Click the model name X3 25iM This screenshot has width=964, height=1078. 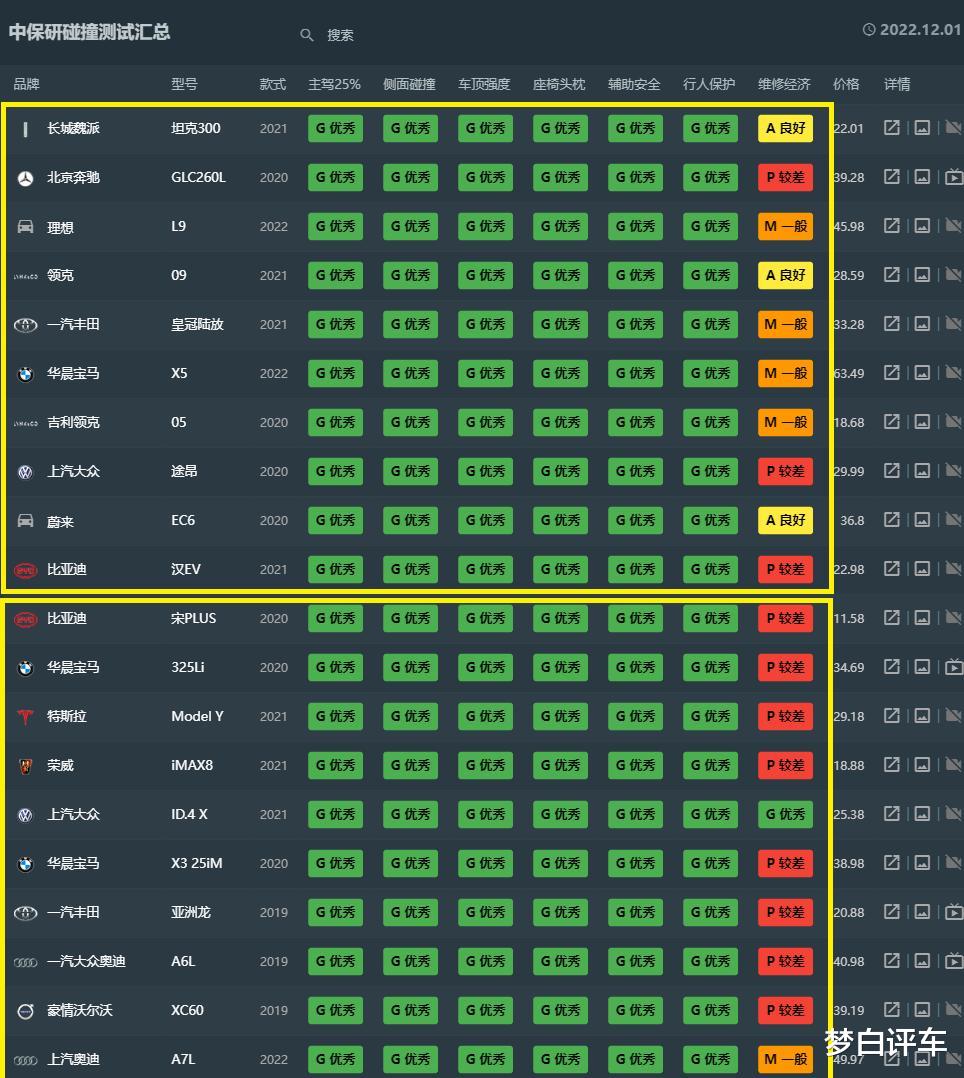[197, 863]
